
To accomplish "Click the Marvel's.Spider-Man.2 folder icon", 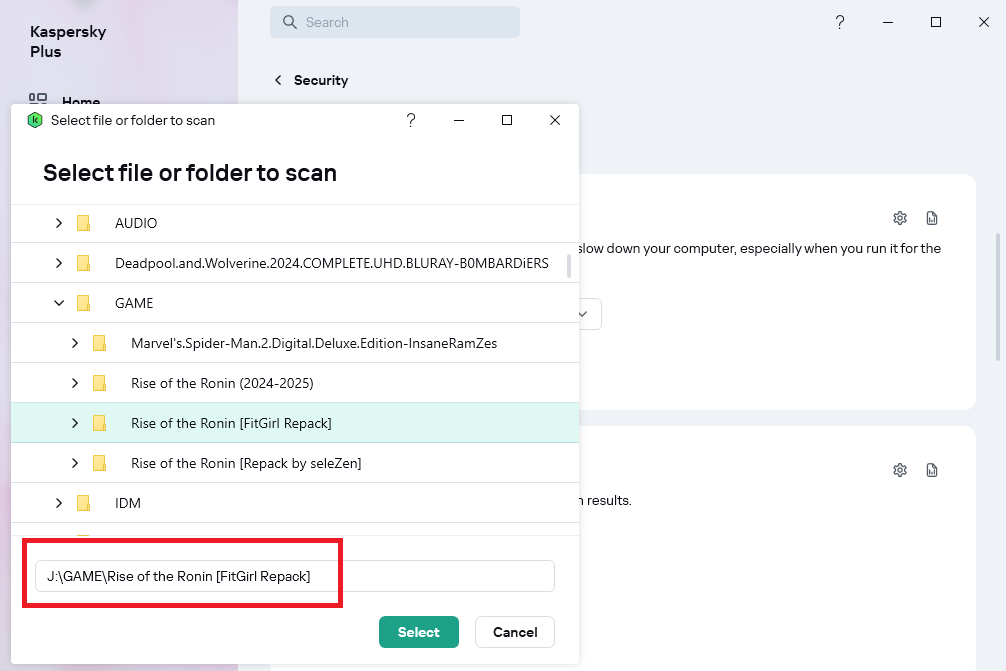I will click(99, 343).
